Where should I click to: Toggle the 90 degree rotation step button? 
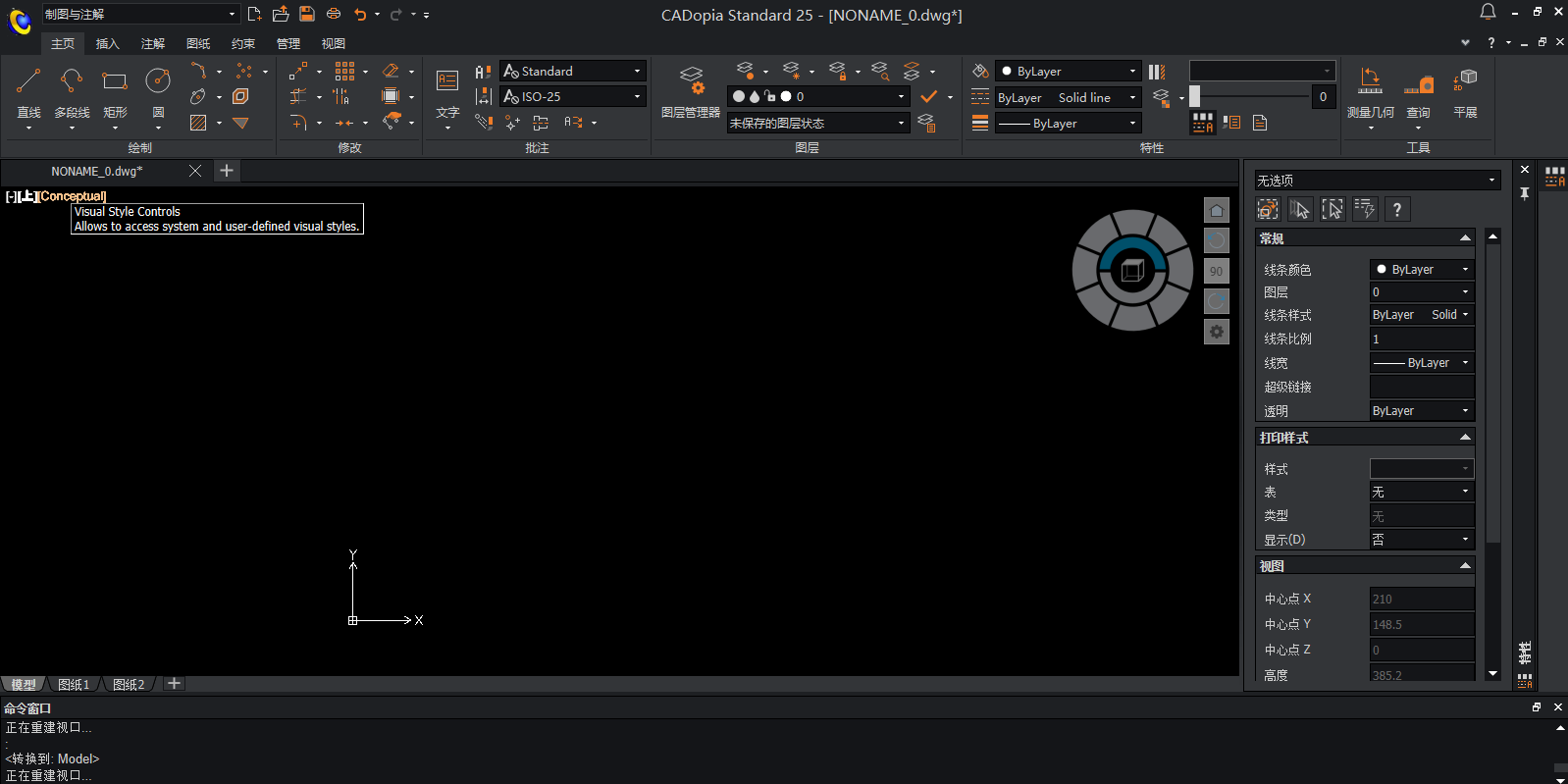point(1217,272)
